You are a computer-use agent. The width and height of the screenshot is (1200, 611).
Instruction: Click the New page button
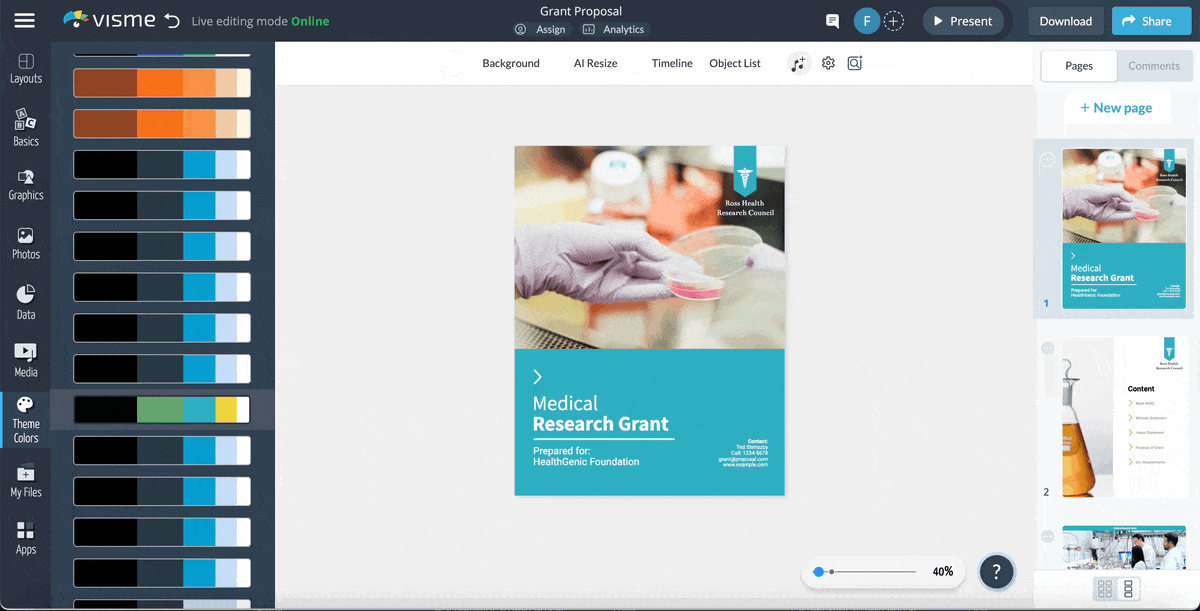tap(1117, 107)
